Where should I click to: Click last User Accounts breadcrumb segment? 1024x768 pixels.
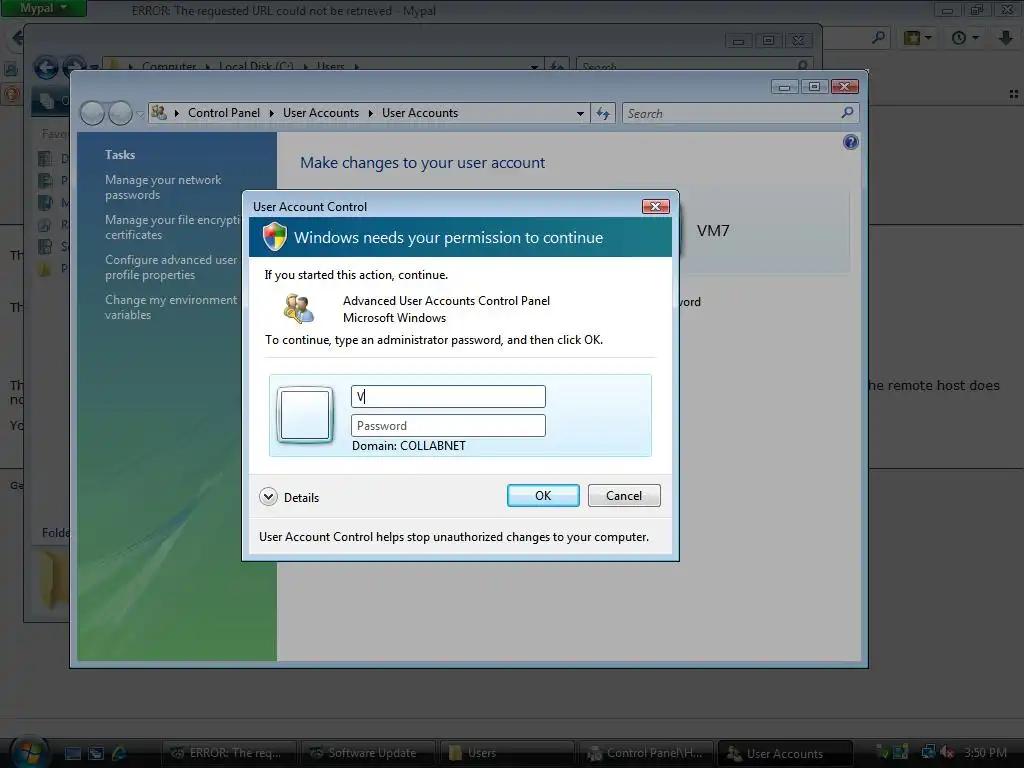(x=420, y=113)
